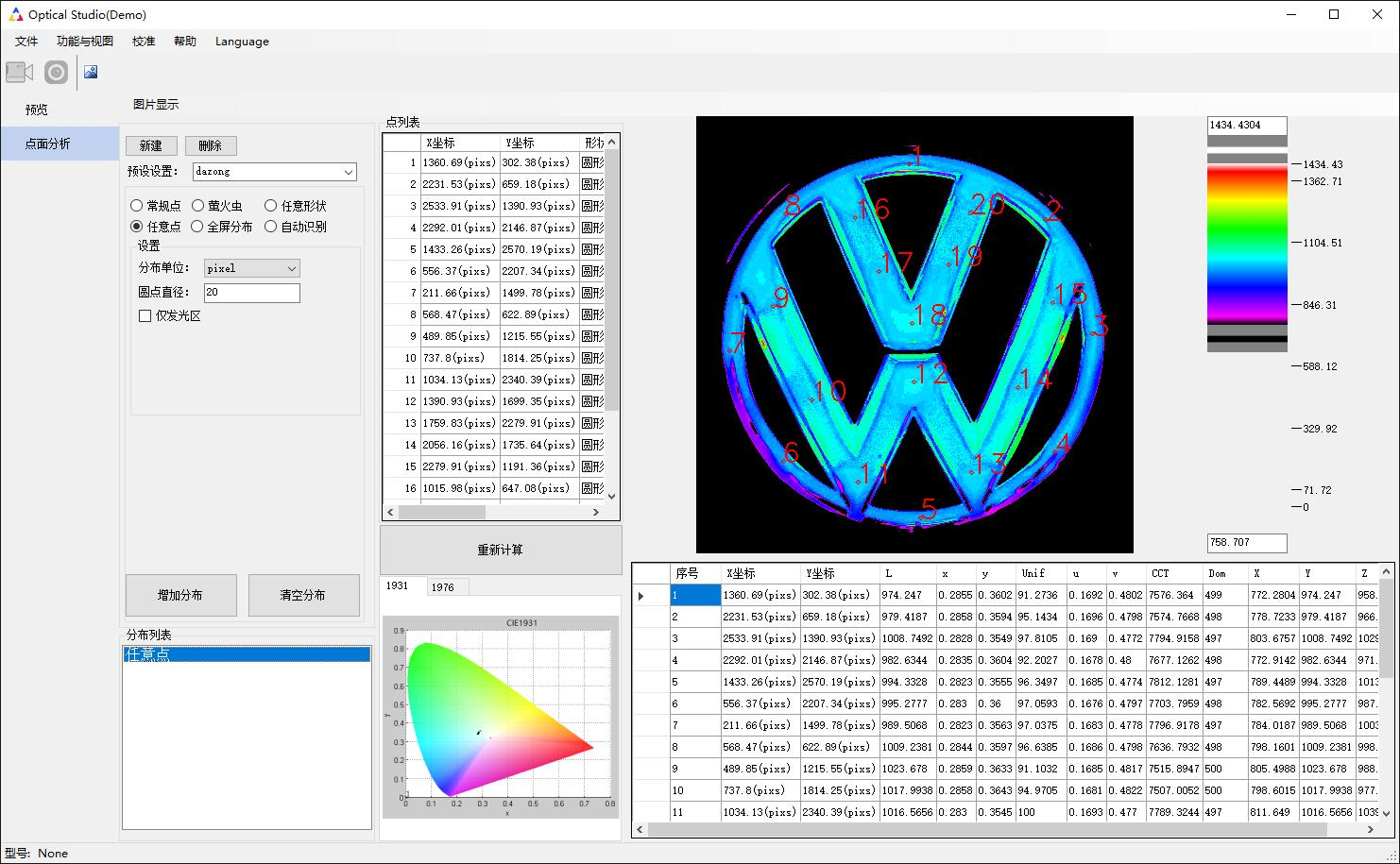Click the video camera toolbar icon
Viewport: 1400px width, 864px height.
click(x=19, y=72)
